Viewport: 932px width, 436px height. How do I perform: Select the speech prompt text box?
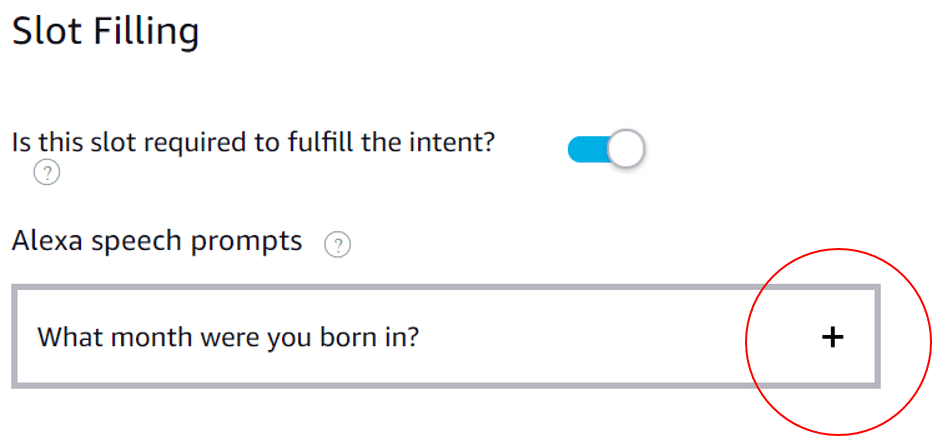click(400, 338)
